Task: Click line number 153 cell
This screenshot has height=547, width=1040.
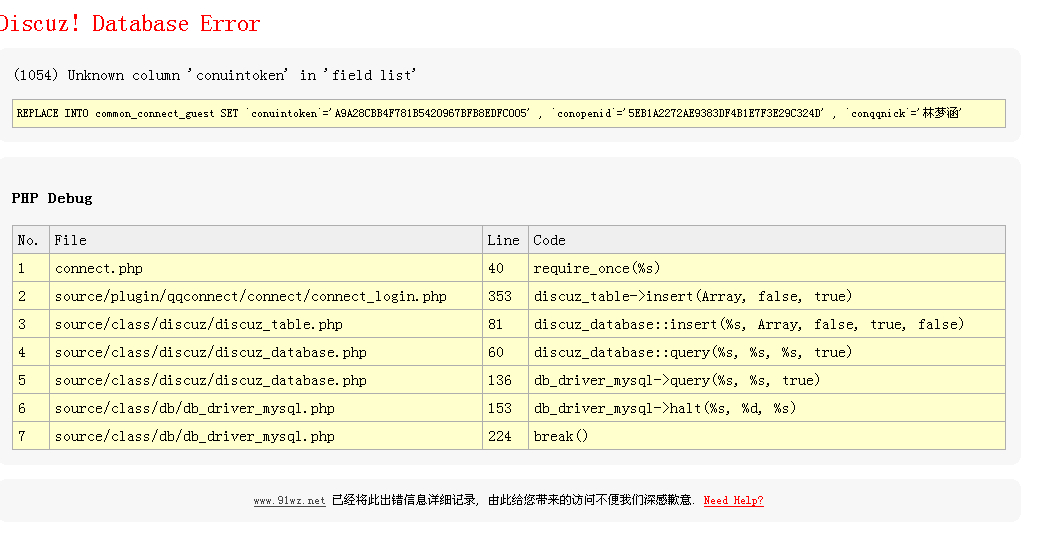Action: tap(505, 408)
